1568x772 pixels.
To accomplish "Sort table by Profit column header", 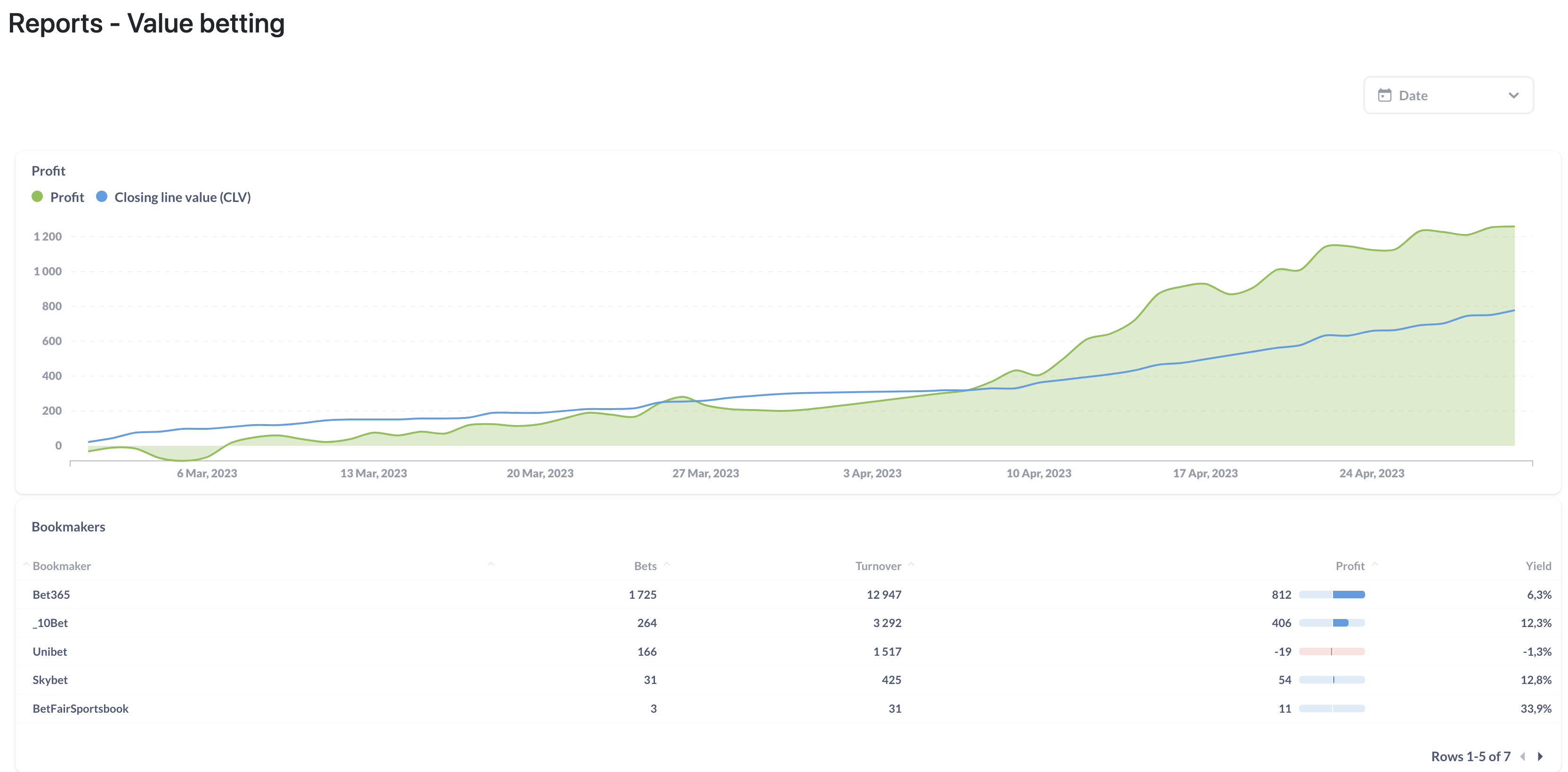I will coord(1350,566).
